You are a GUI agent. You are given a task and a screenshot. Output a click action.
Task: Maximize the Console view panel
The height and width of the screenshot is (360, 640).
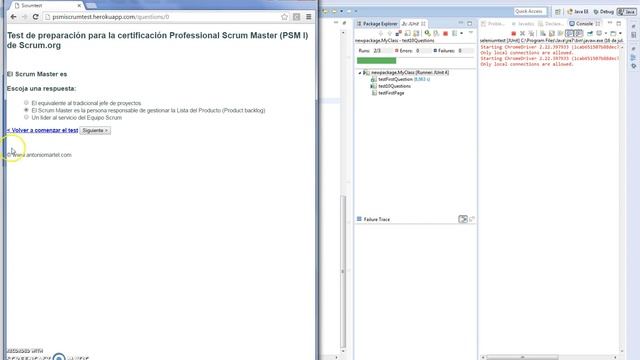pos(619,23)
